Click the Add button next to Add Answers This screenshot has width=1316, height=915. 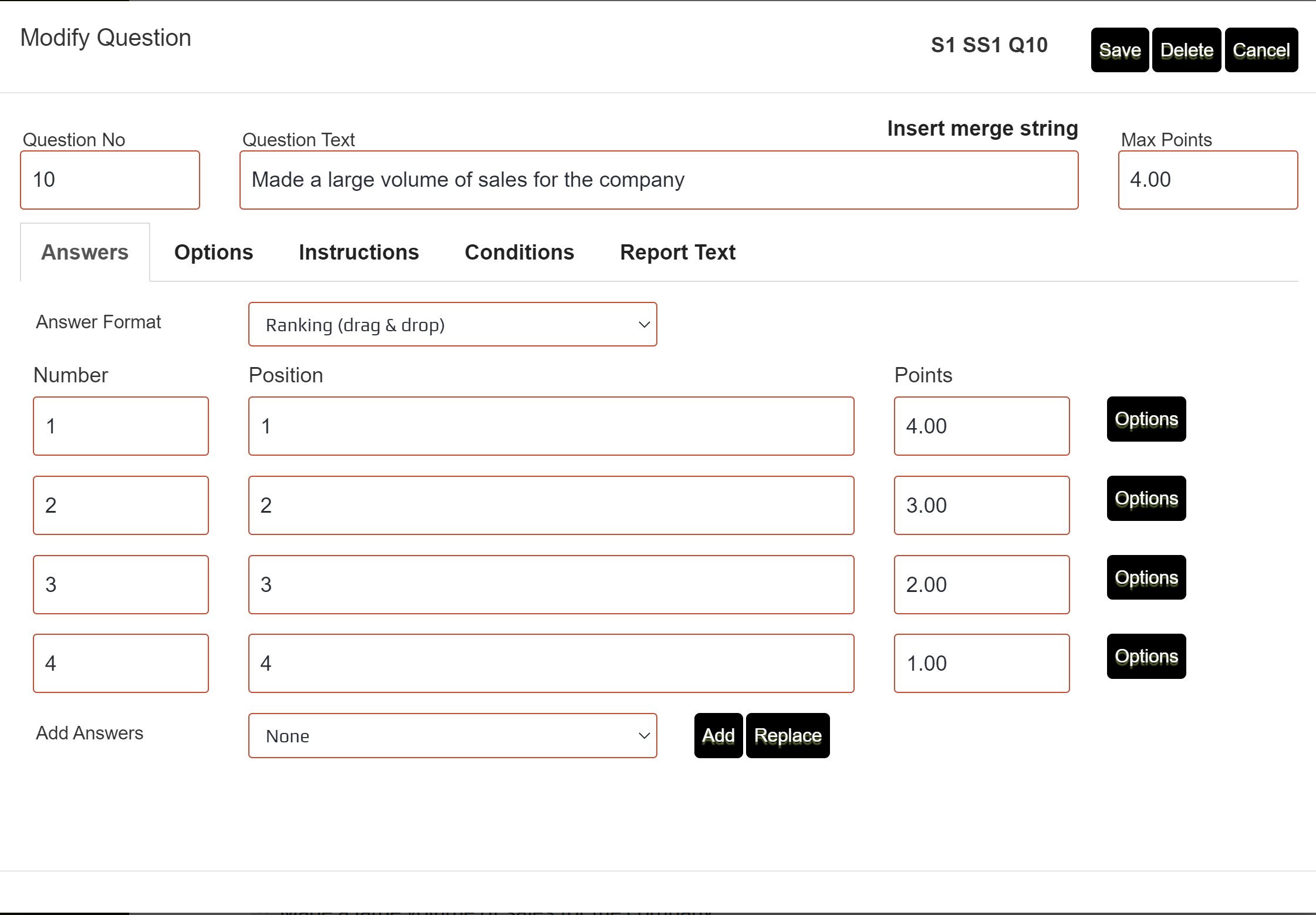[717, 735]
